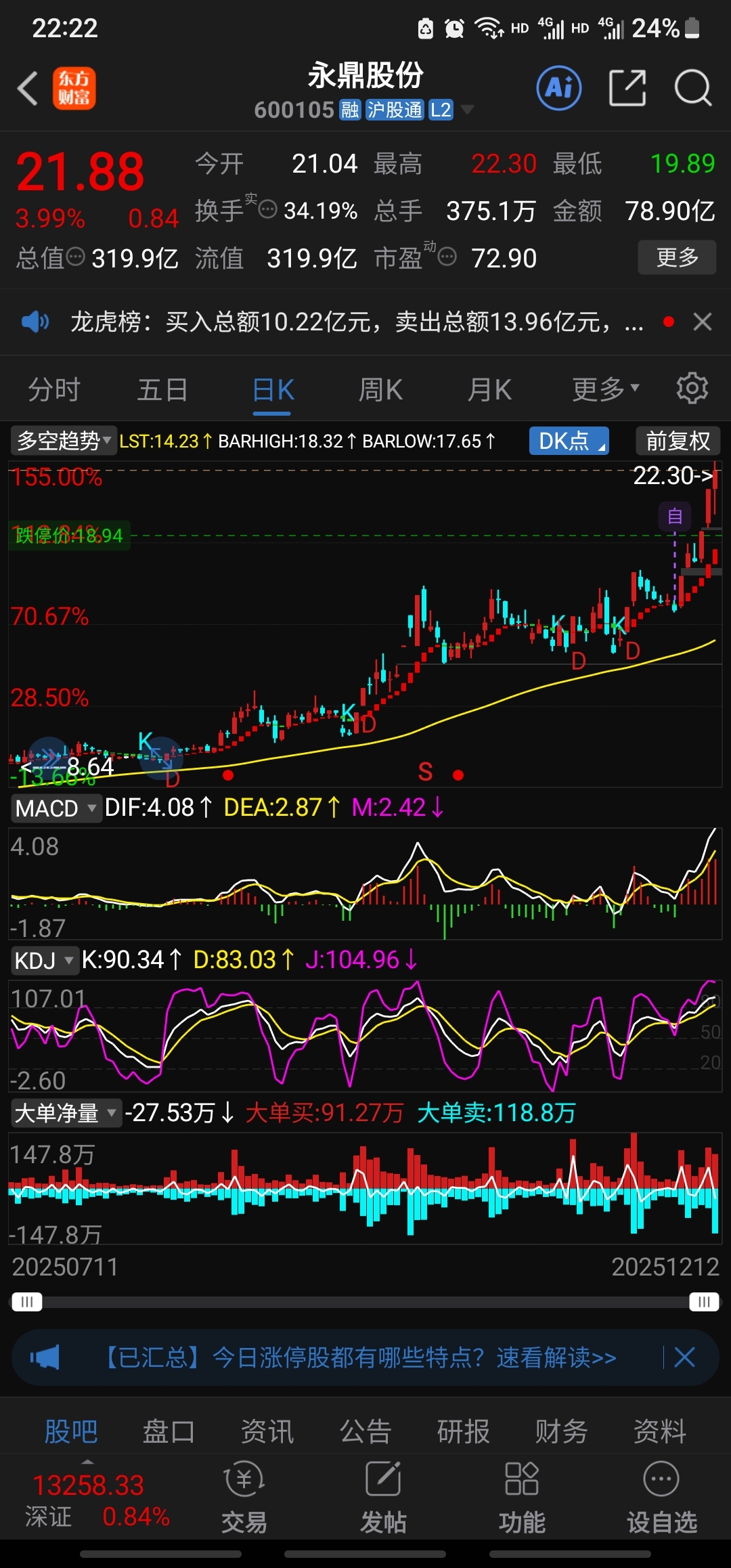Image resolution: width=731 pixels, height=1568 pixels.
Task: Tap the megaphone icon in blue banner
Action: click(45, 1357)
